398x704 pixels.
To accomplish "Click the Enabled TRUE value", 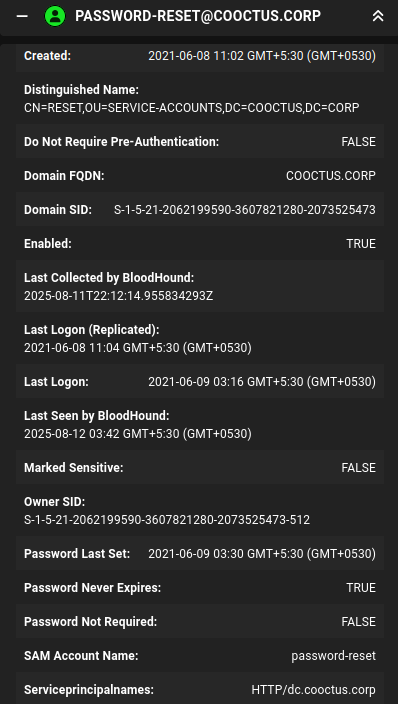I will click(361, 244).
